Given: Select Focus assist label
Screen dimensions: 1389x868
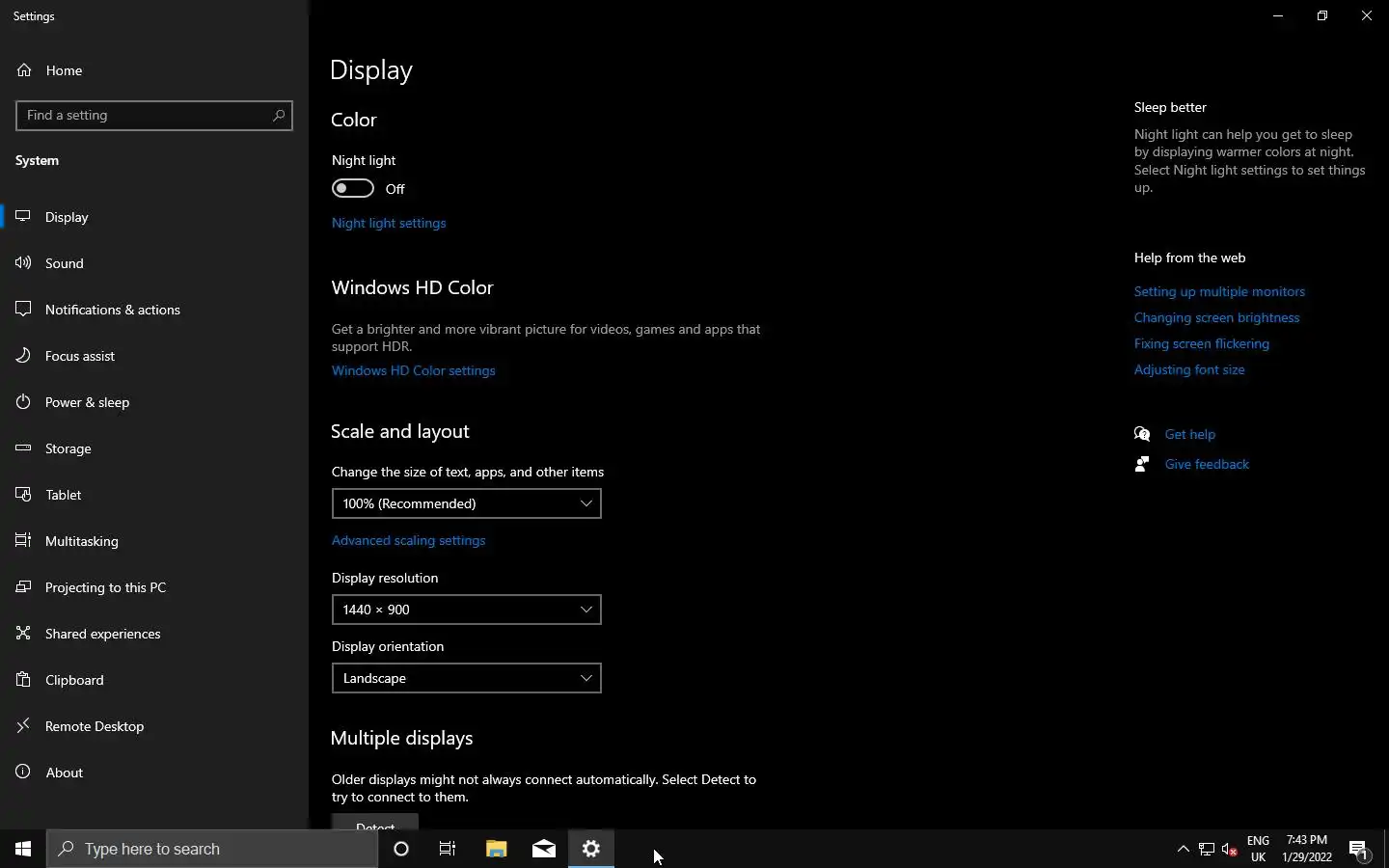Looking at the screenshot, I should [80, 356].
